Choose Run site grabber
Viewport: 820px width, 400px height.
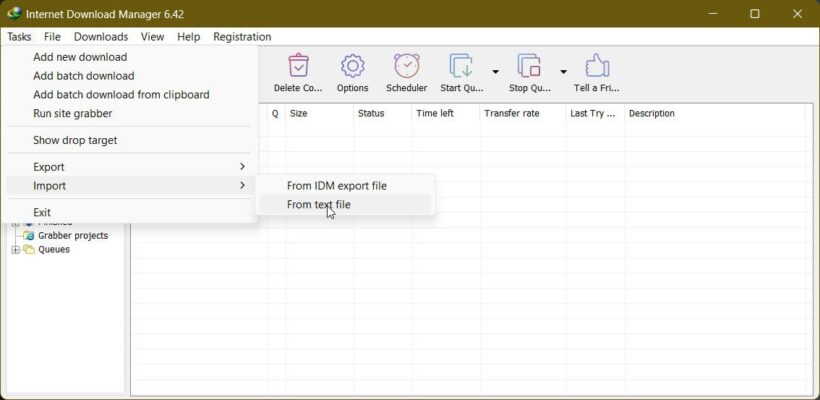72,114
